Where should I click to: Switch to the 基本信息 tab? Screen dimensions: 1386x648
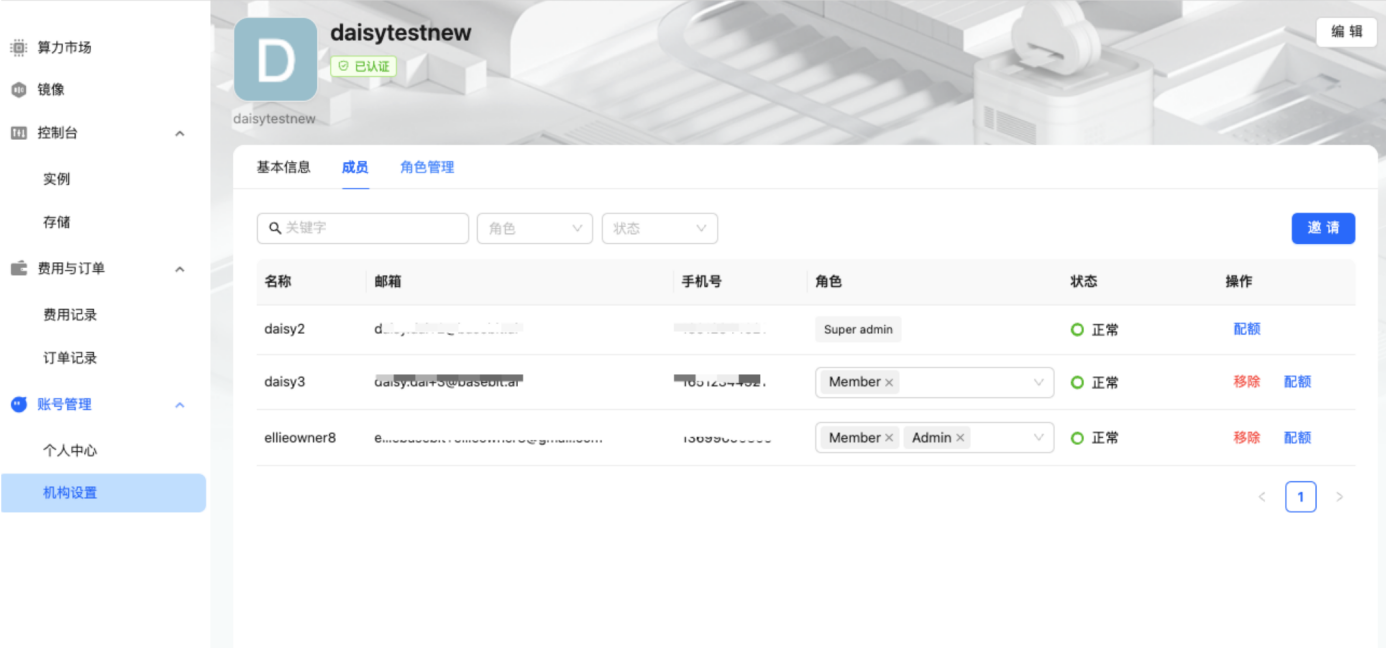click(283, 167)
